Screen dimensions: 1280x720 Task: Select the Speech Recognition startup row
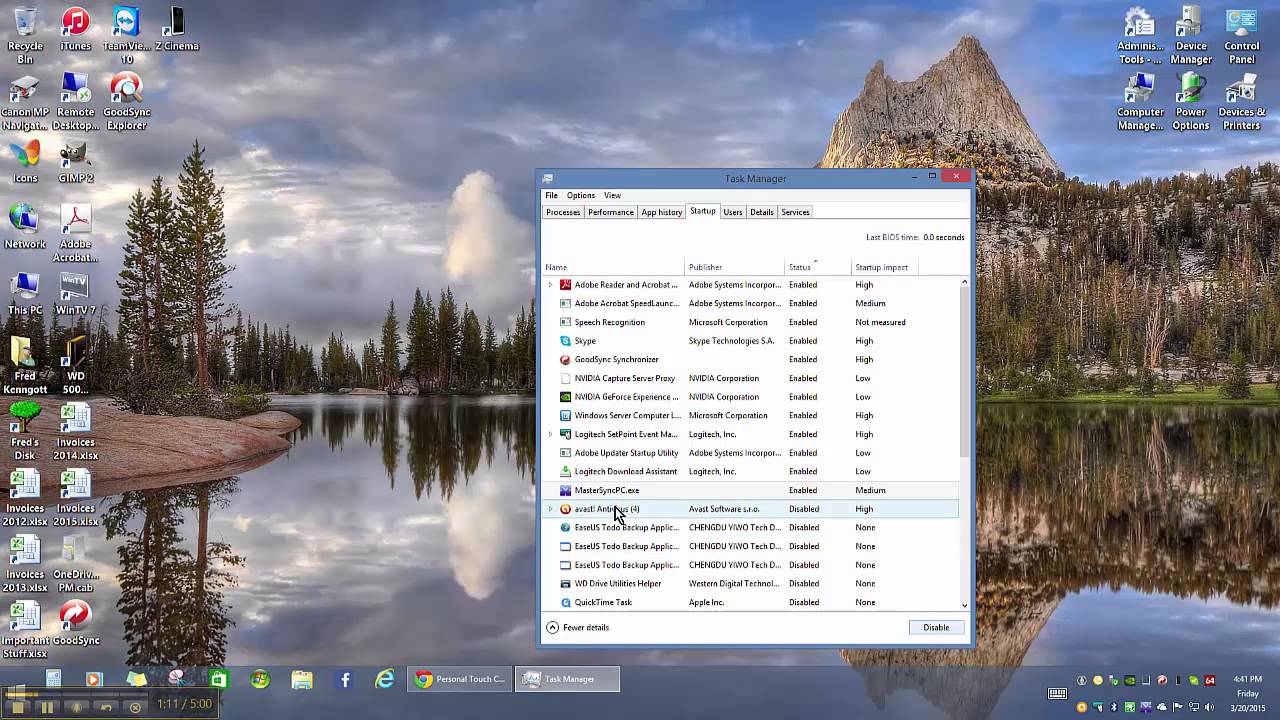[x=751, y=323]
